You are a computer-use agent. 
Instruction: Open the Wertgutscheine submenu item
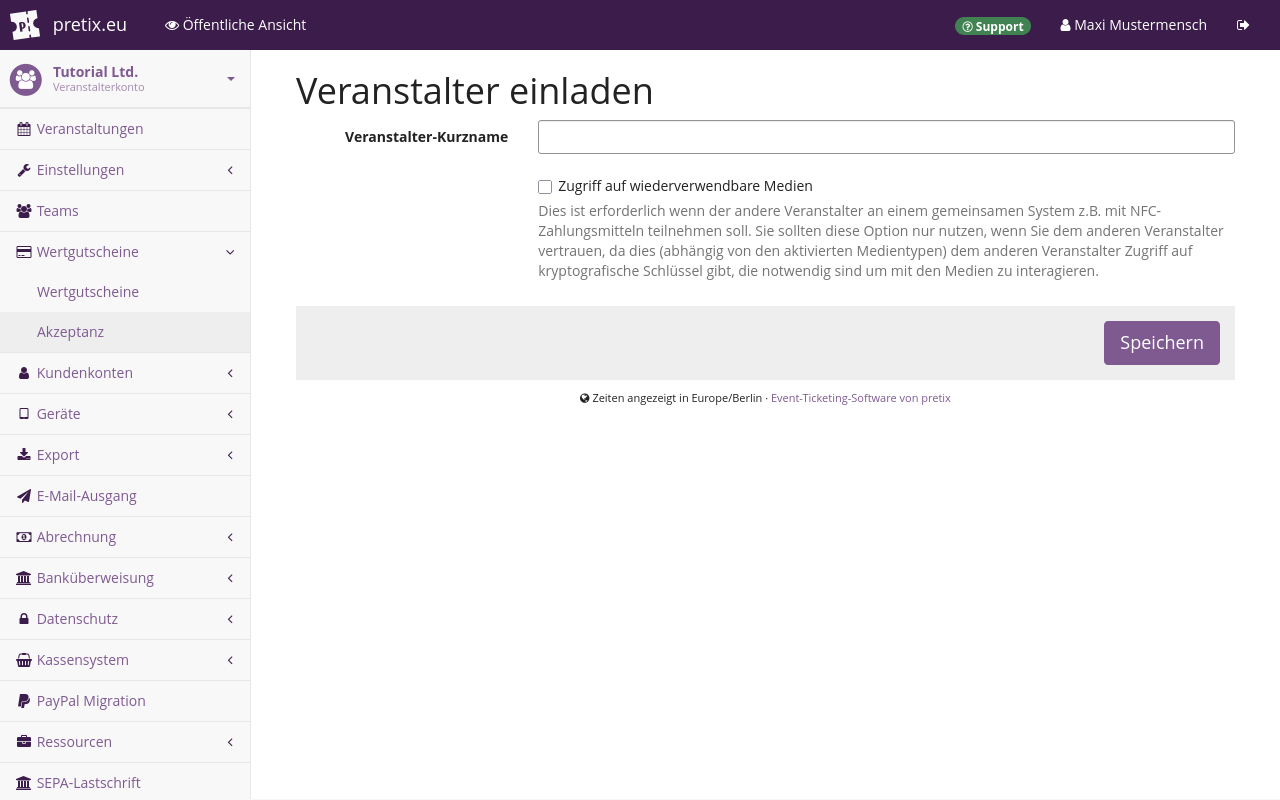click(x=125, y=292)
